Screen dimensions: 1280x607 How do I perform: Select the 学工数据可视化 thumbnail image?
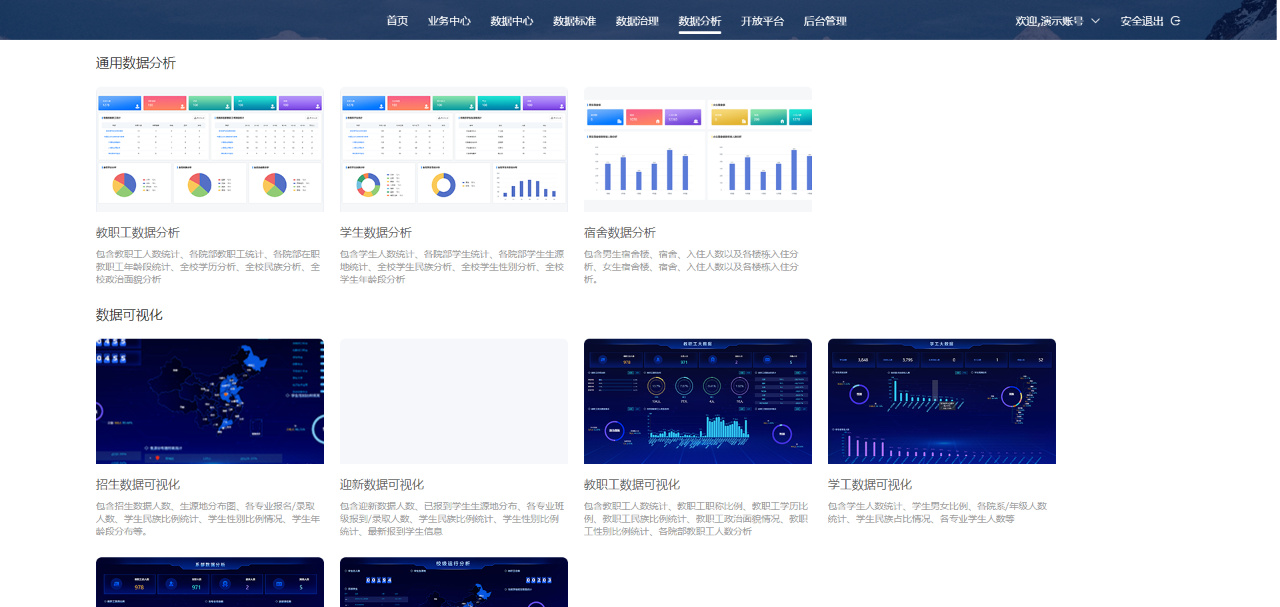(942, 401)
